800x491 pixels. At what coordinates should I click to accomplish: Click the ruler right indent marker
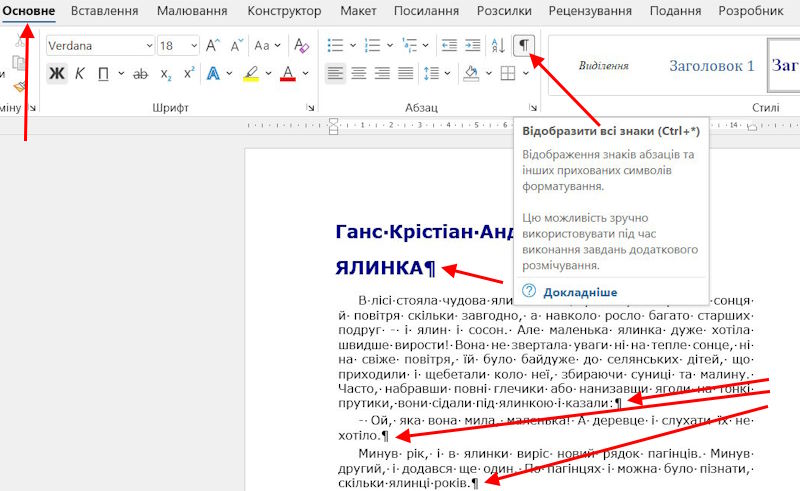752,128
